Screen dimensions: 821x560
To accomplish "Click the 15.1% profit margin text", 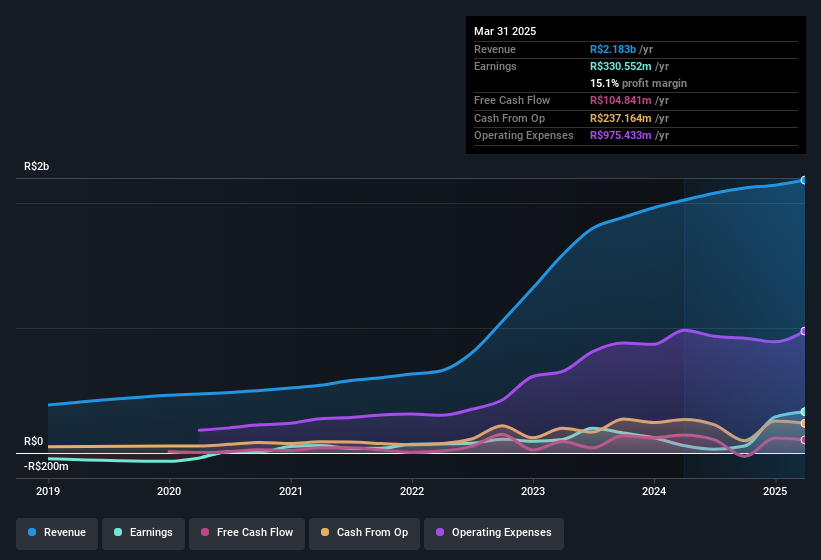I will click(638, 83).
